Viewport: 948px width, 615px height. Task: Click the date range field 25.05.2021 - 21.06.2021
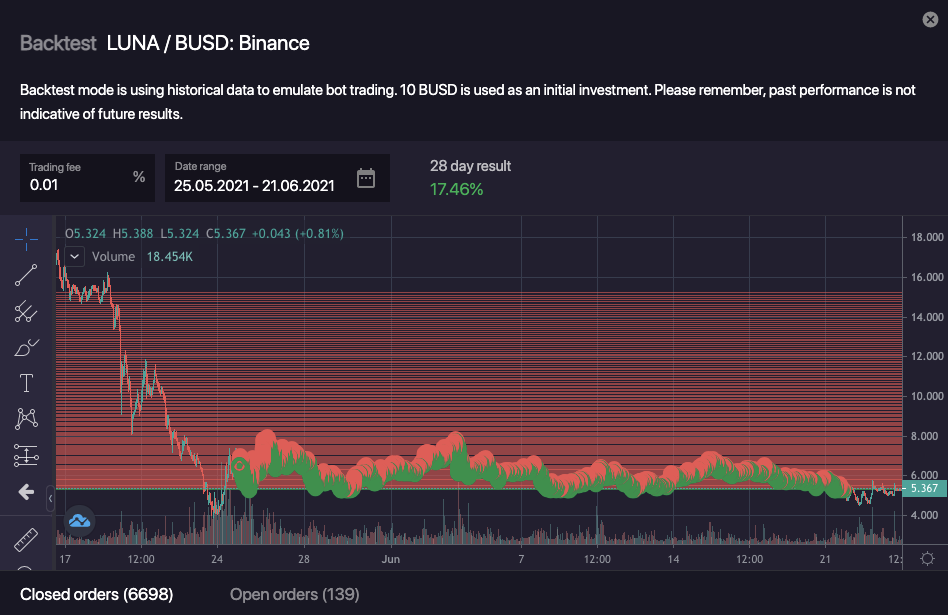(x=254, y=185)
